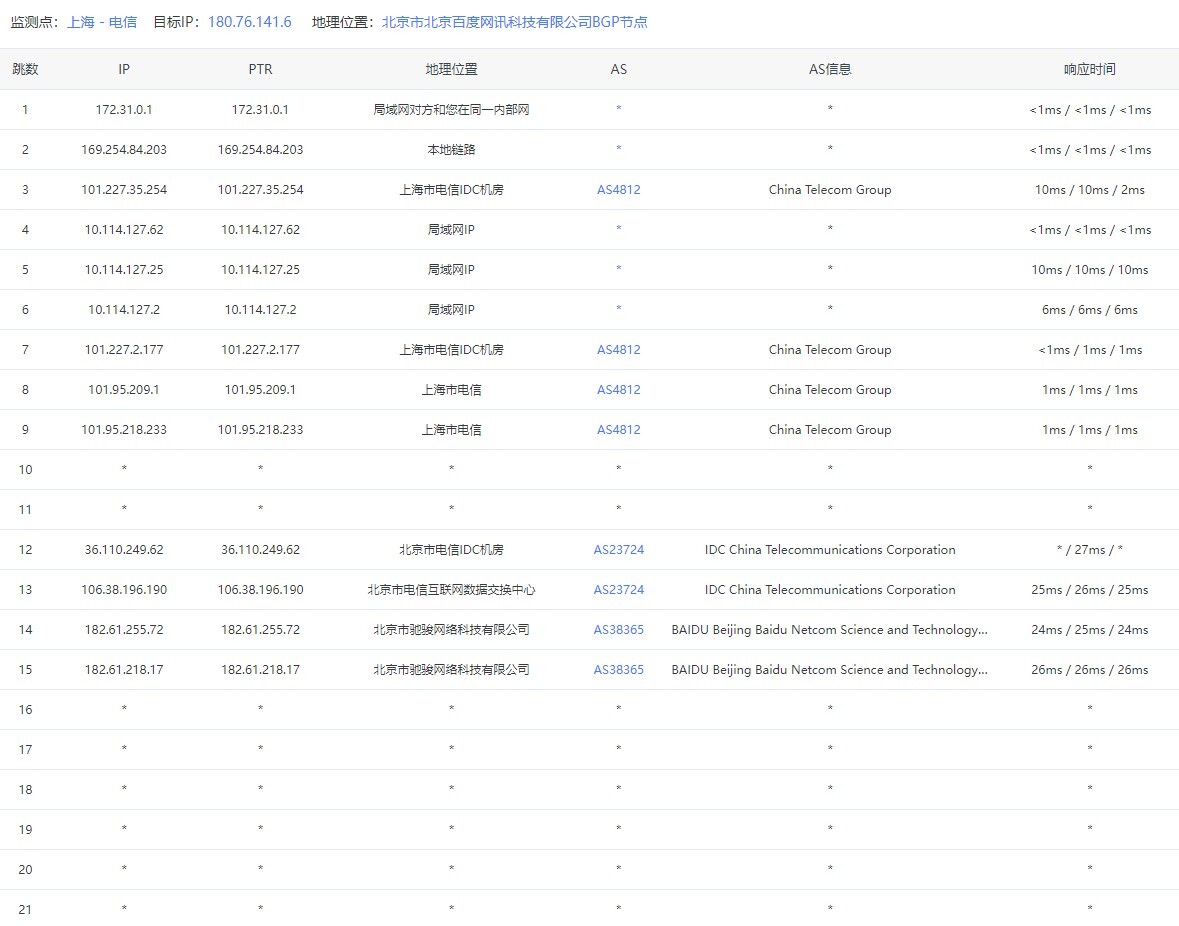Click 上海市电信IDC机房 in hop 3 row
The height and width of the screenshot is (926, 1179).
[451, 189]
